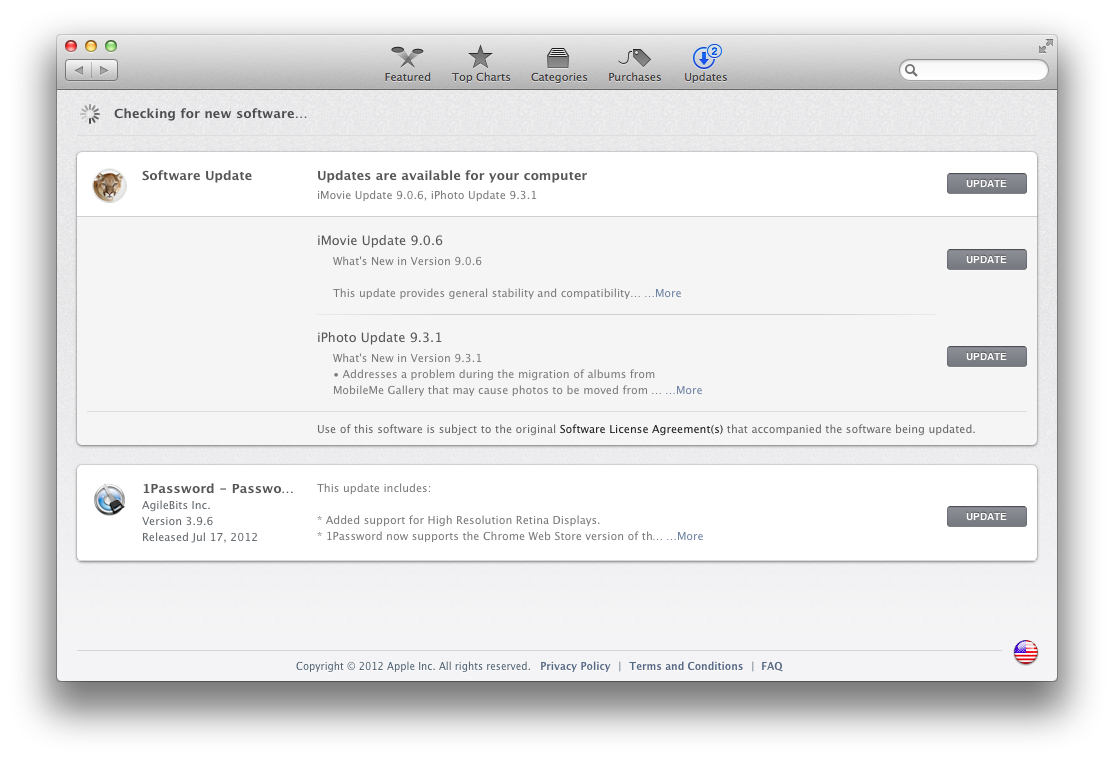Click the 1Password app icon
The height and width of the screenshot is (760, 1114).
(109, 499)
